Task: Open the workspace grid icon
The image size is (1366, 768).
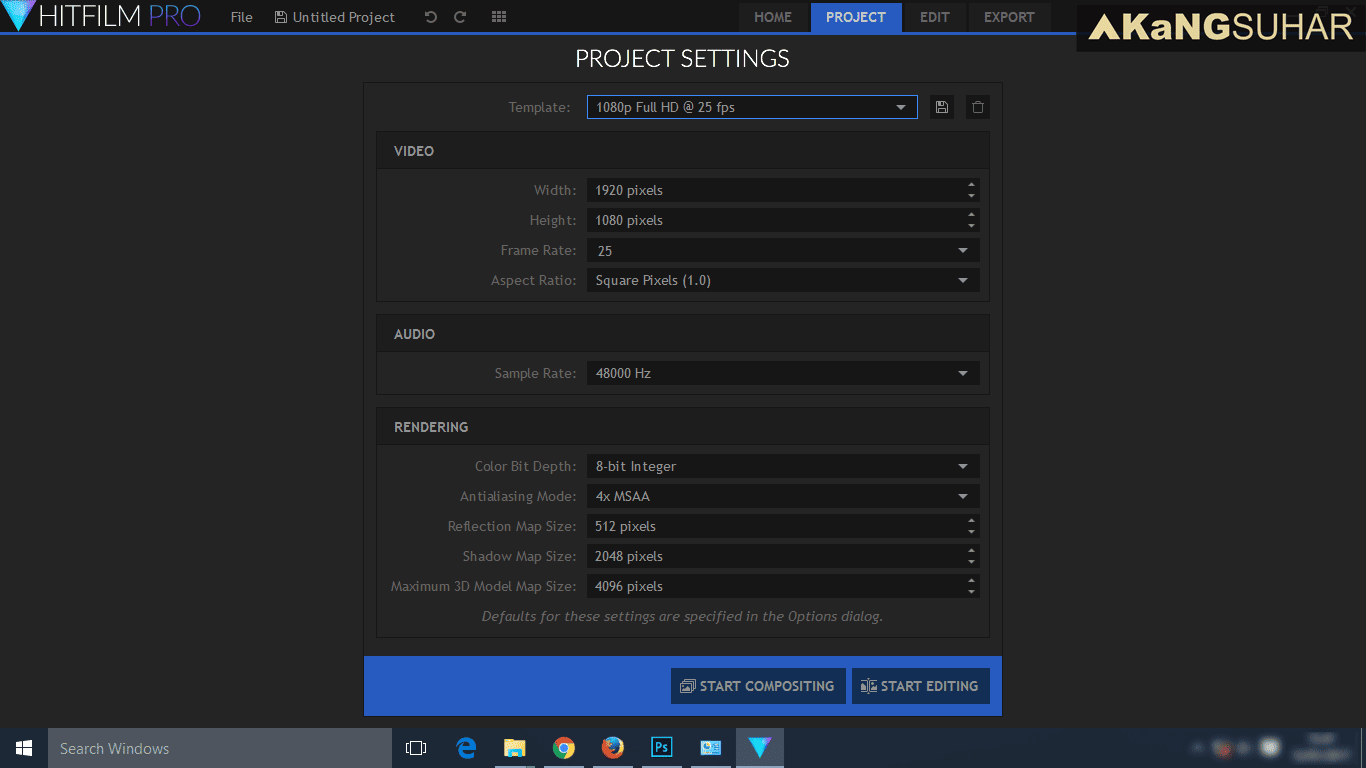Action: 499,17
